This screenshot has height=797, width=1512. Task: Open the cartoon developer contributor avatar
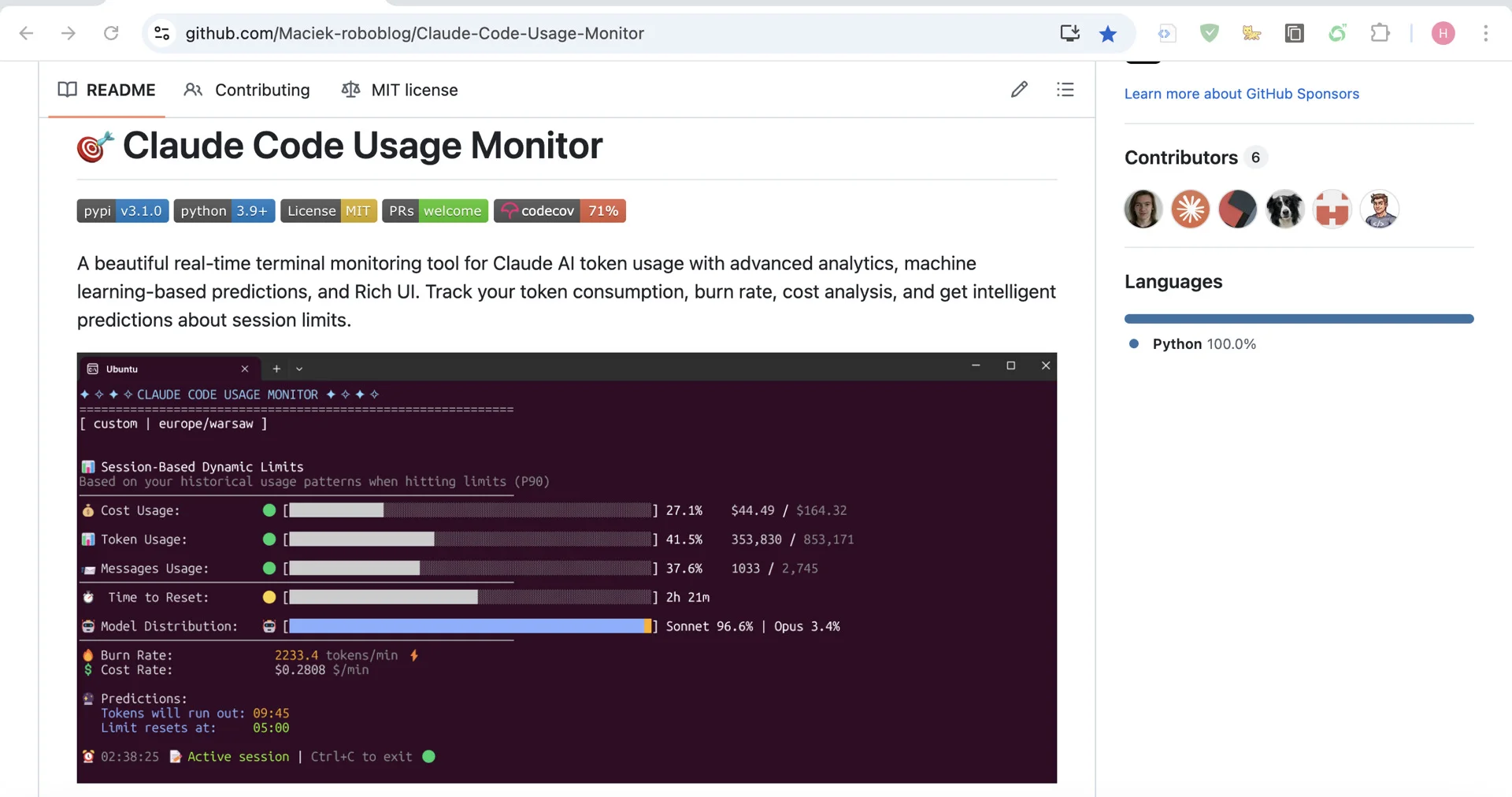click(1379, 209)
